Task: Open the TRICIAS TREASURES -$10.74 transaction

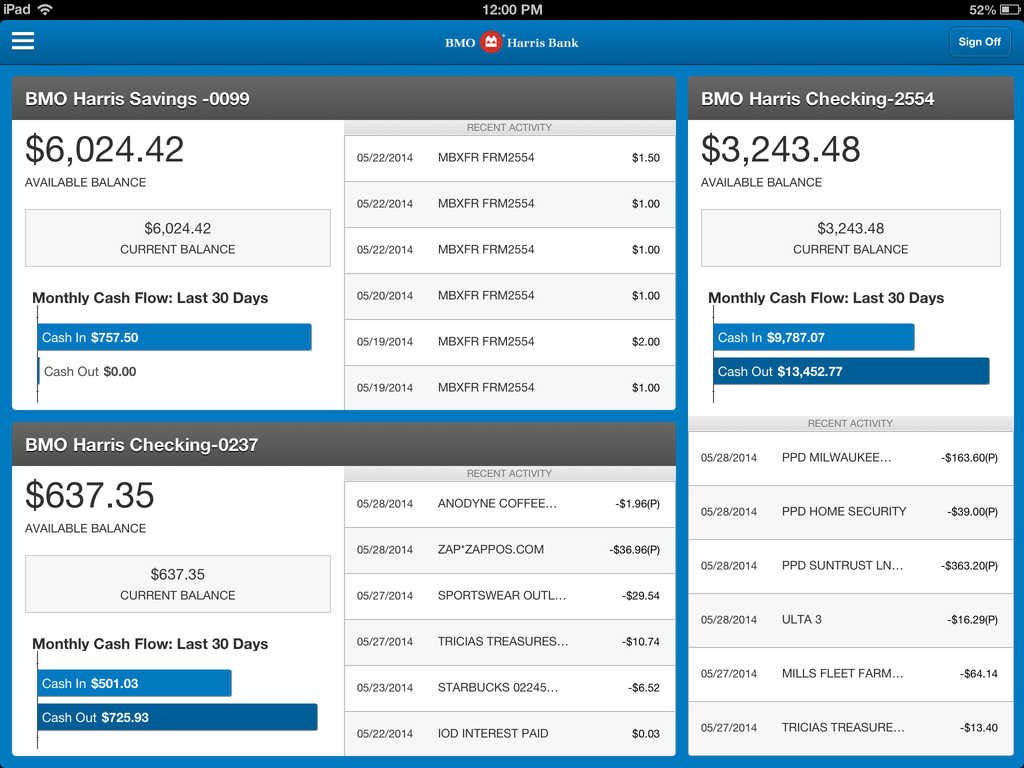Action: pyautogui.click(x=509, y=642)
